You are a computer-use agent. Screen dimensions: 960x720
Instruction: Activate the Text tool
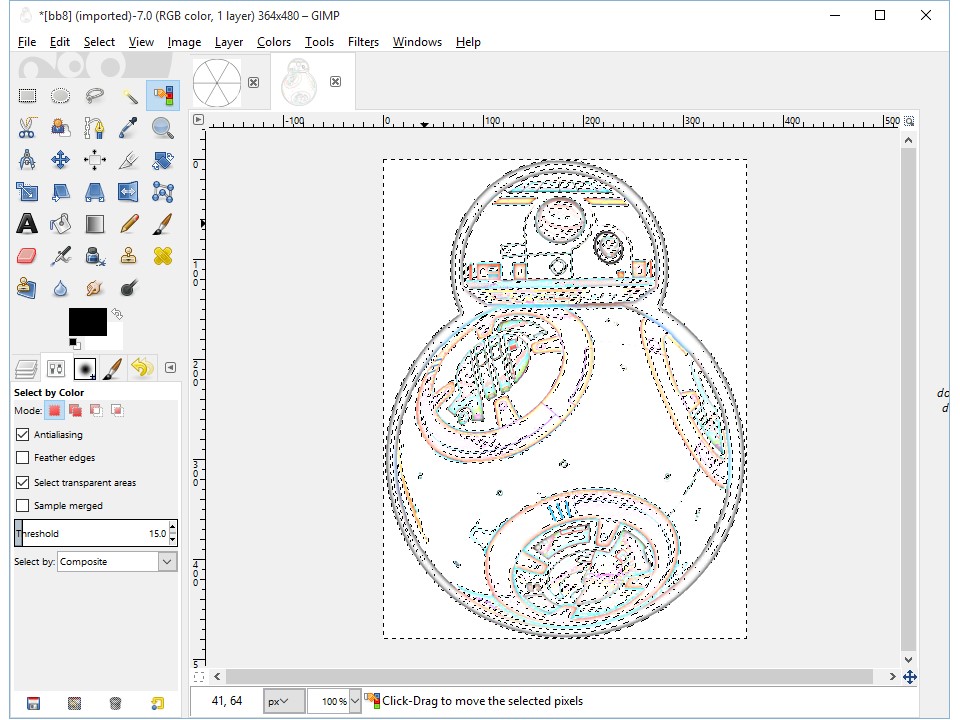tap(27, 224)
